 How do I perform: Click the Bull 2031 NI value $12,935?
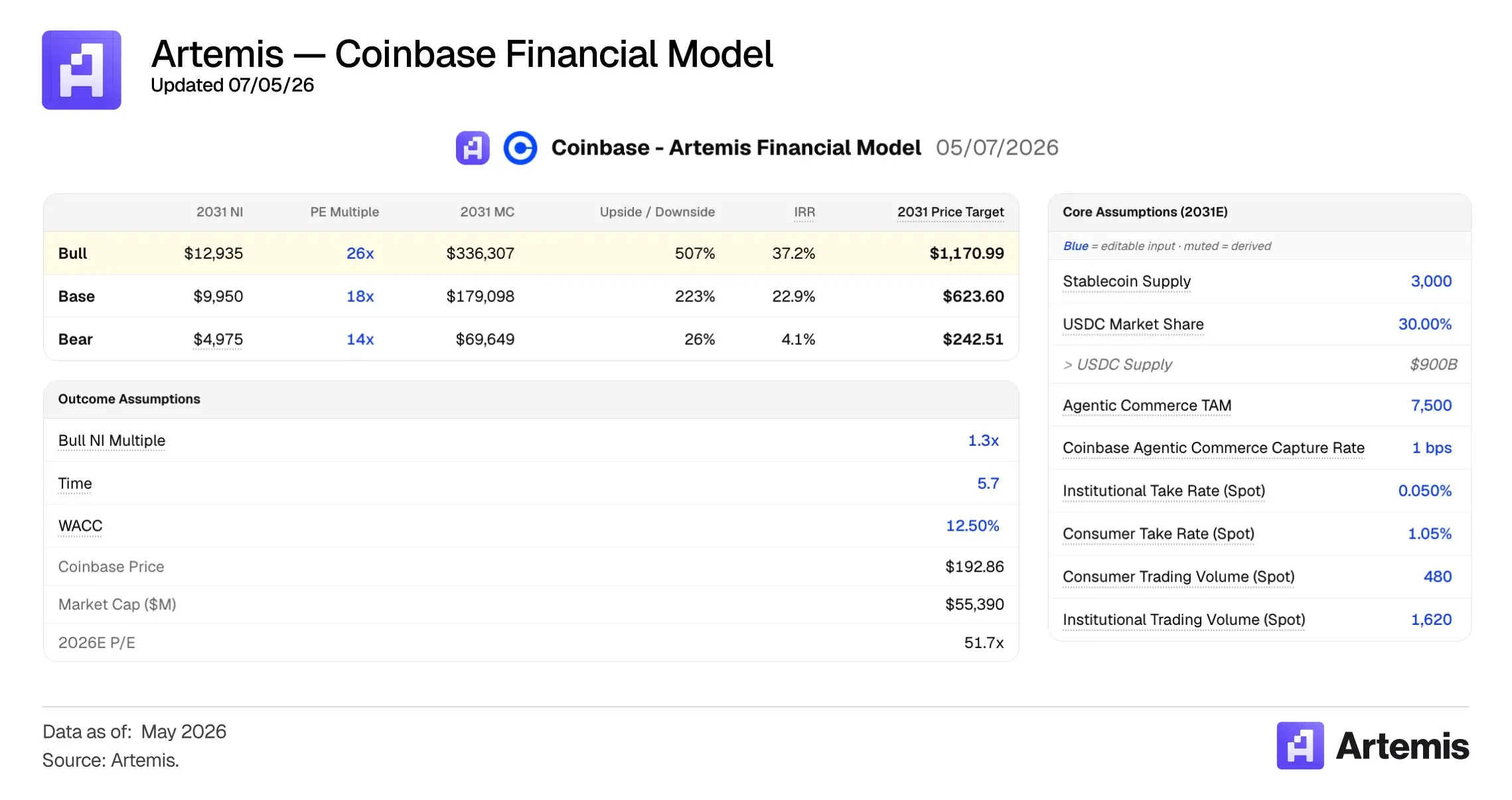pyautogui.click(x=213, y=253)
